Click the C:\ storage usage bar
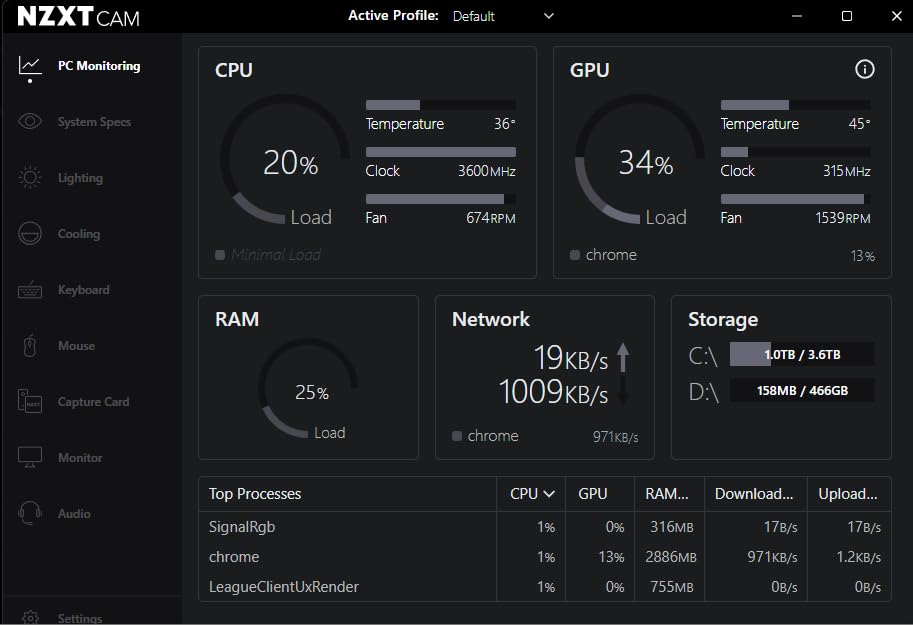 pos(802,354)
